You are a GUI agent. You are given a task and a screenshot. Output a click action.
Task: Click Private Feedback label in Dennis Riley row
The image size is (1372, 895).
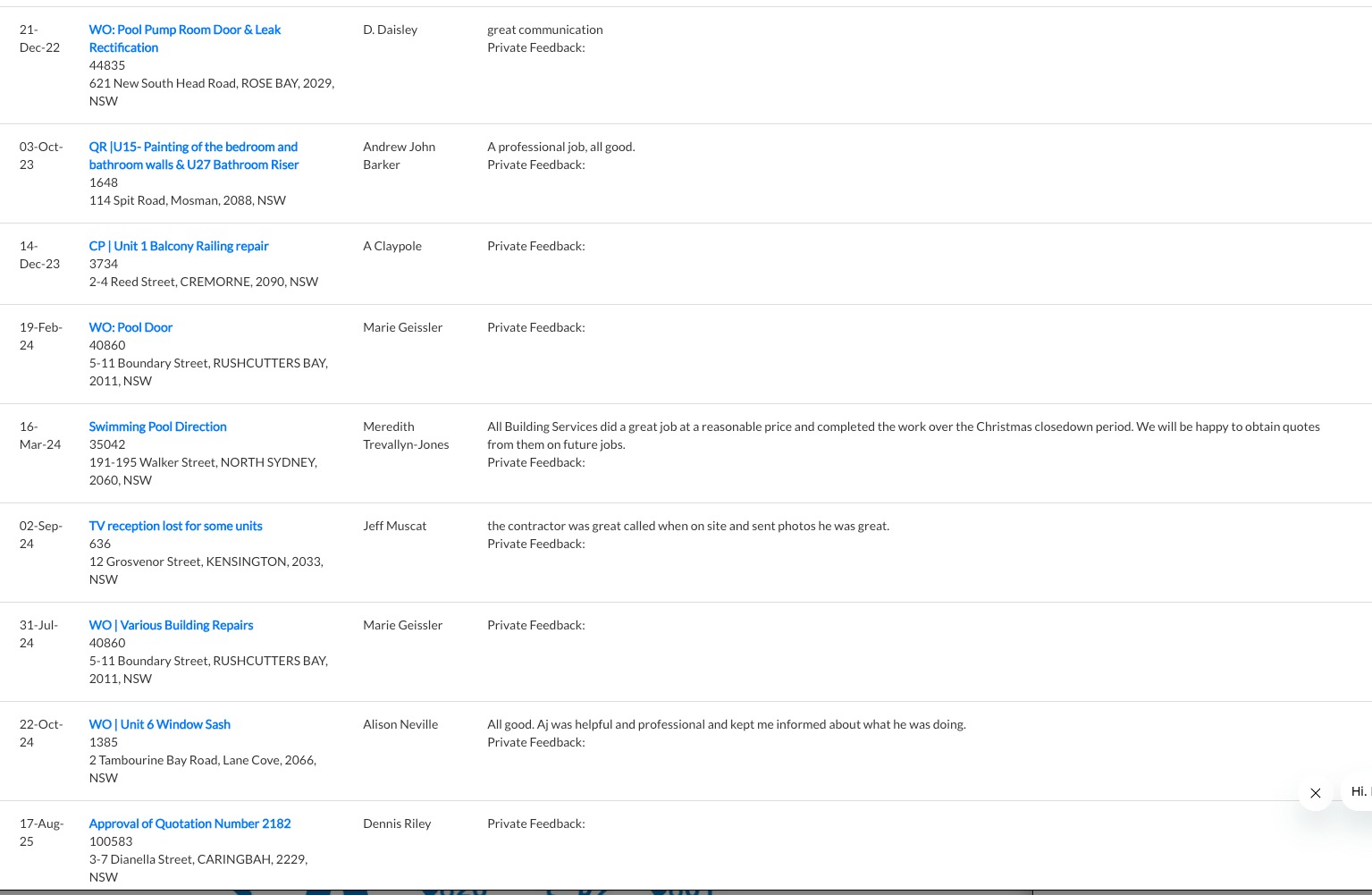coord(536,823)
